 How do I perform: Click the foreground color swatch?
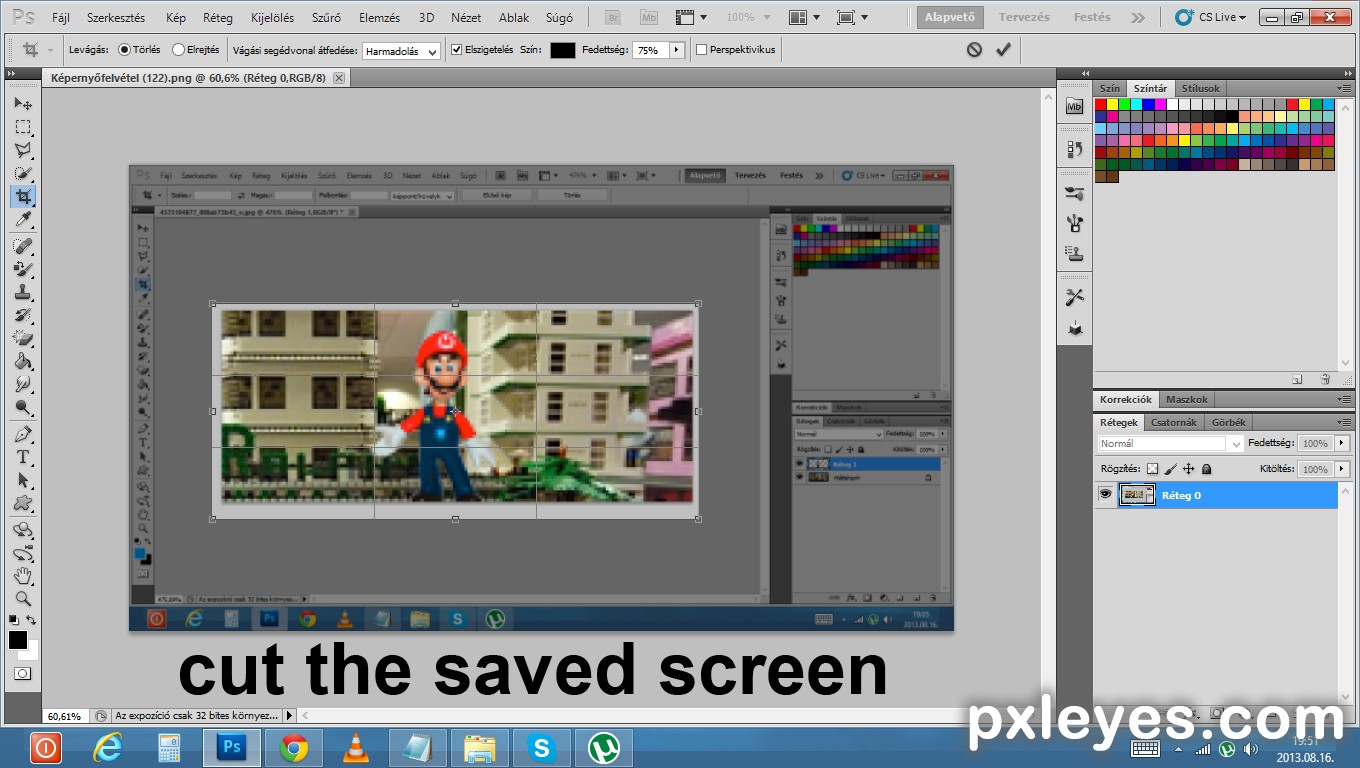pos(18,640)
